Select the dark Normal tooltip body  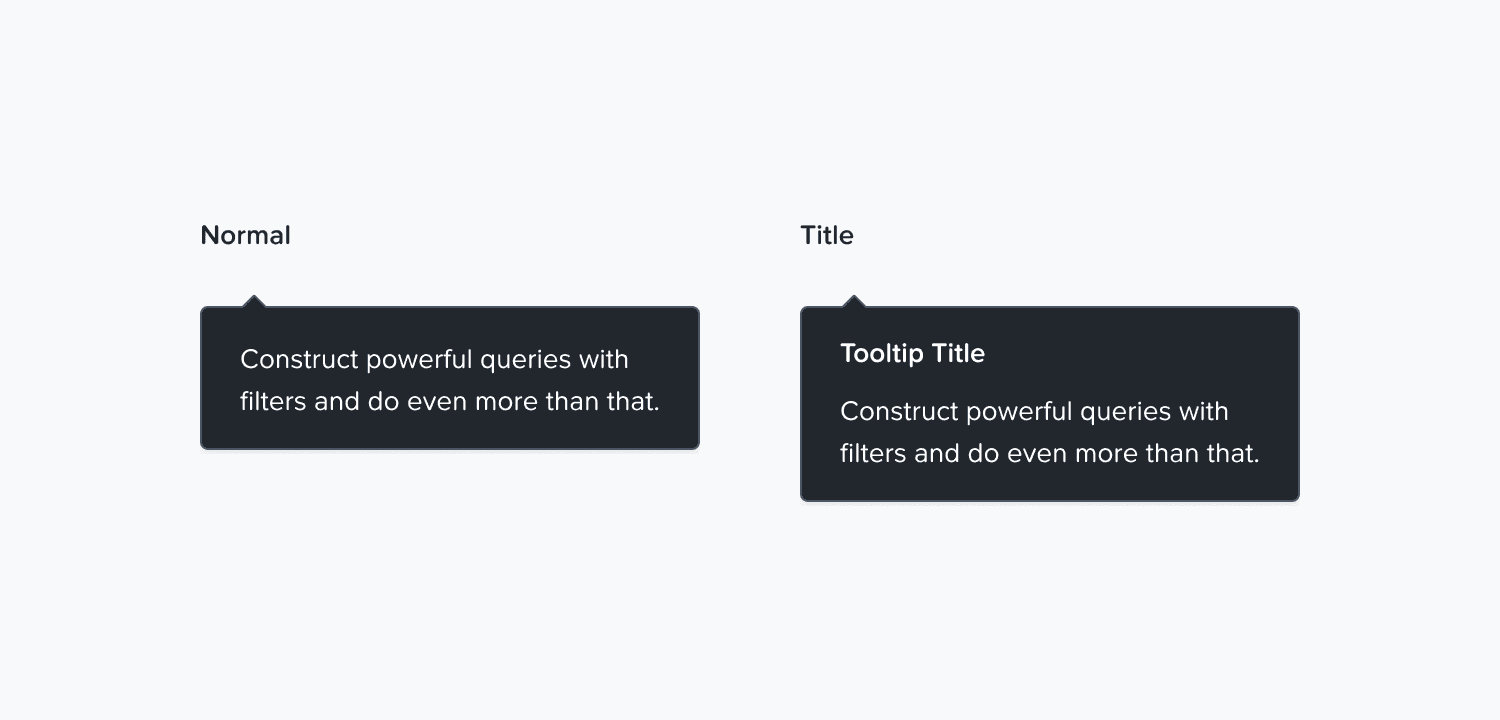[450, 377]
